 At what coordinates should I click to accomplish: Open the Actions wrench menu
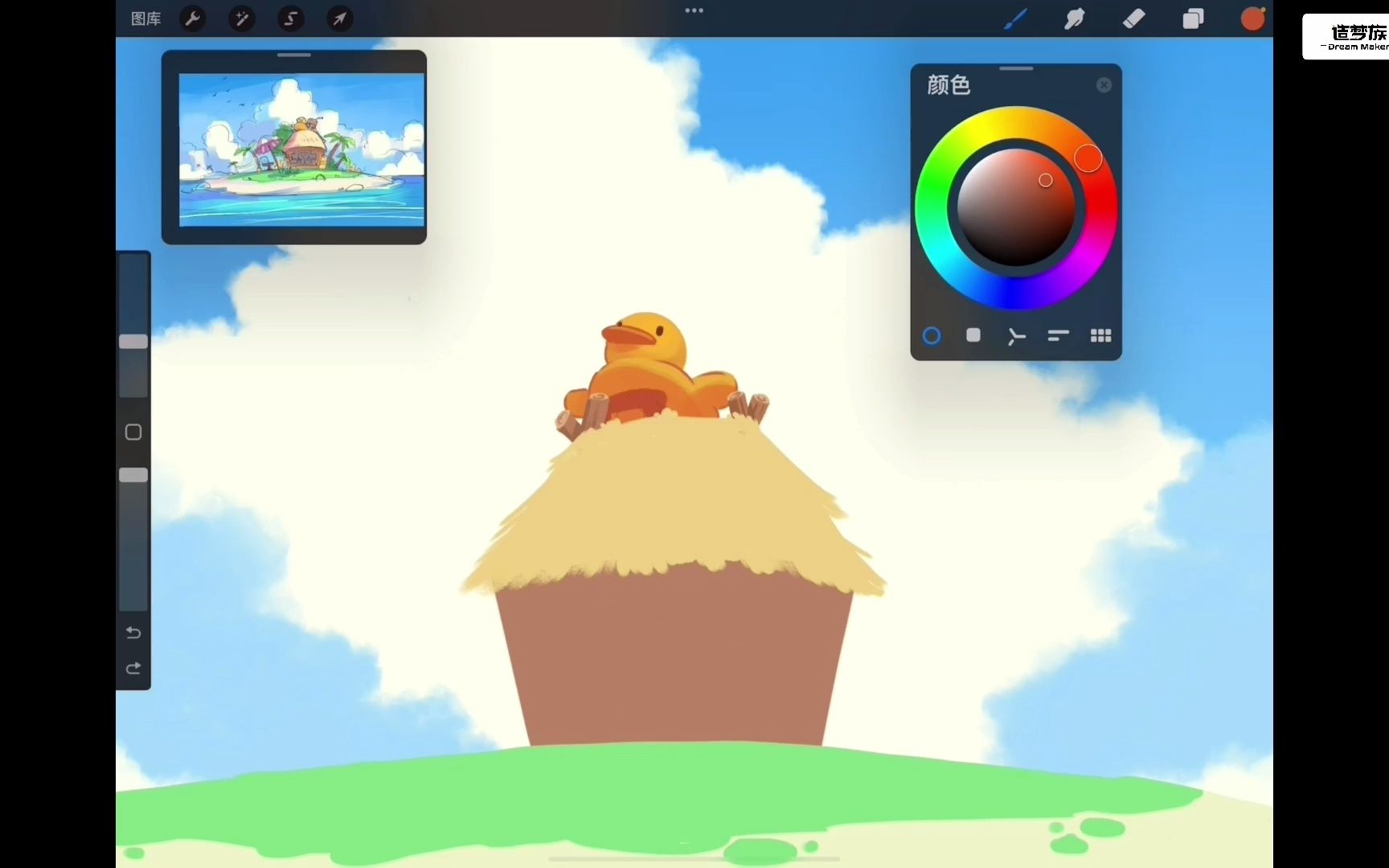(x=193, y=18)
